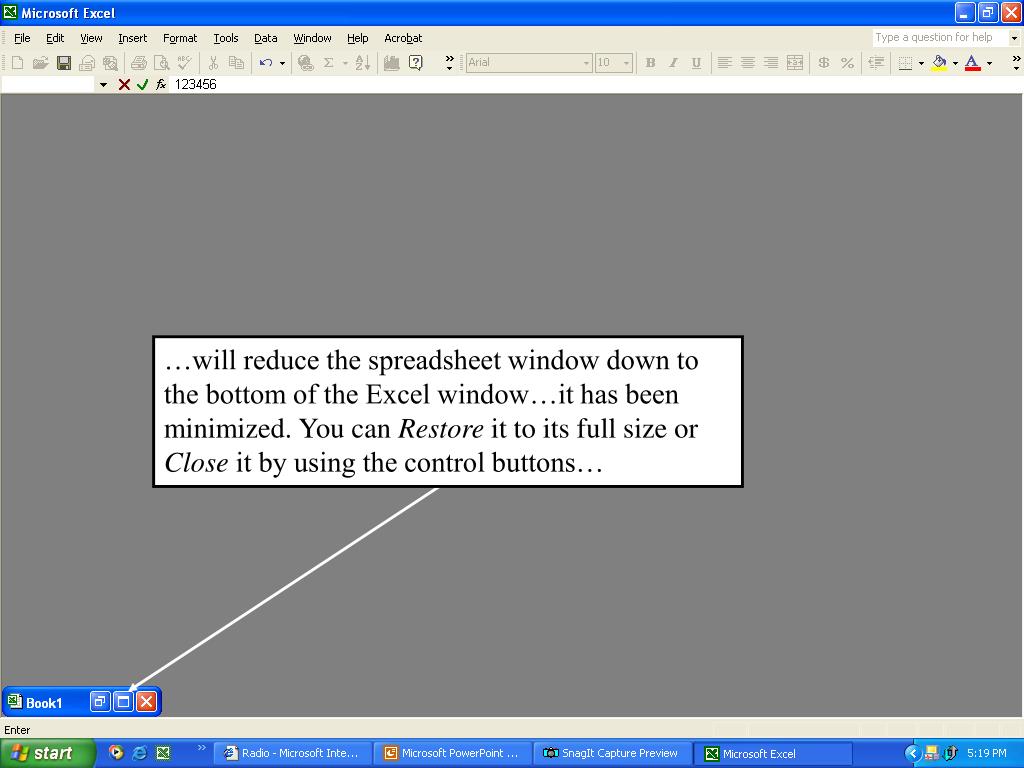Click the Search toolbar icon
Screen dimensions: 1024x768
click(110, 63)
